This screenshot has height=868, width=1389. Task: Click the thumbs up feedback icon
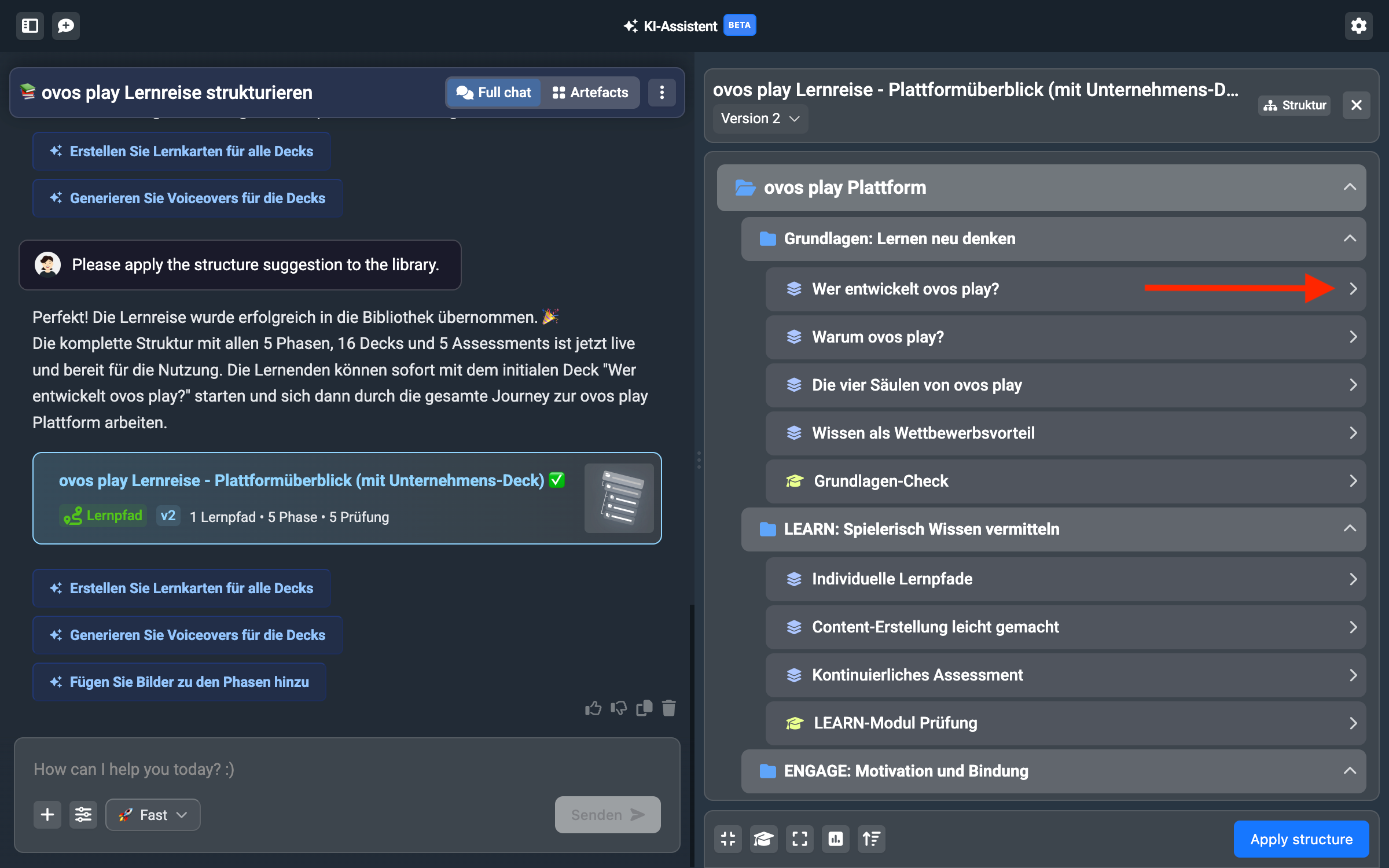point(593,708)
